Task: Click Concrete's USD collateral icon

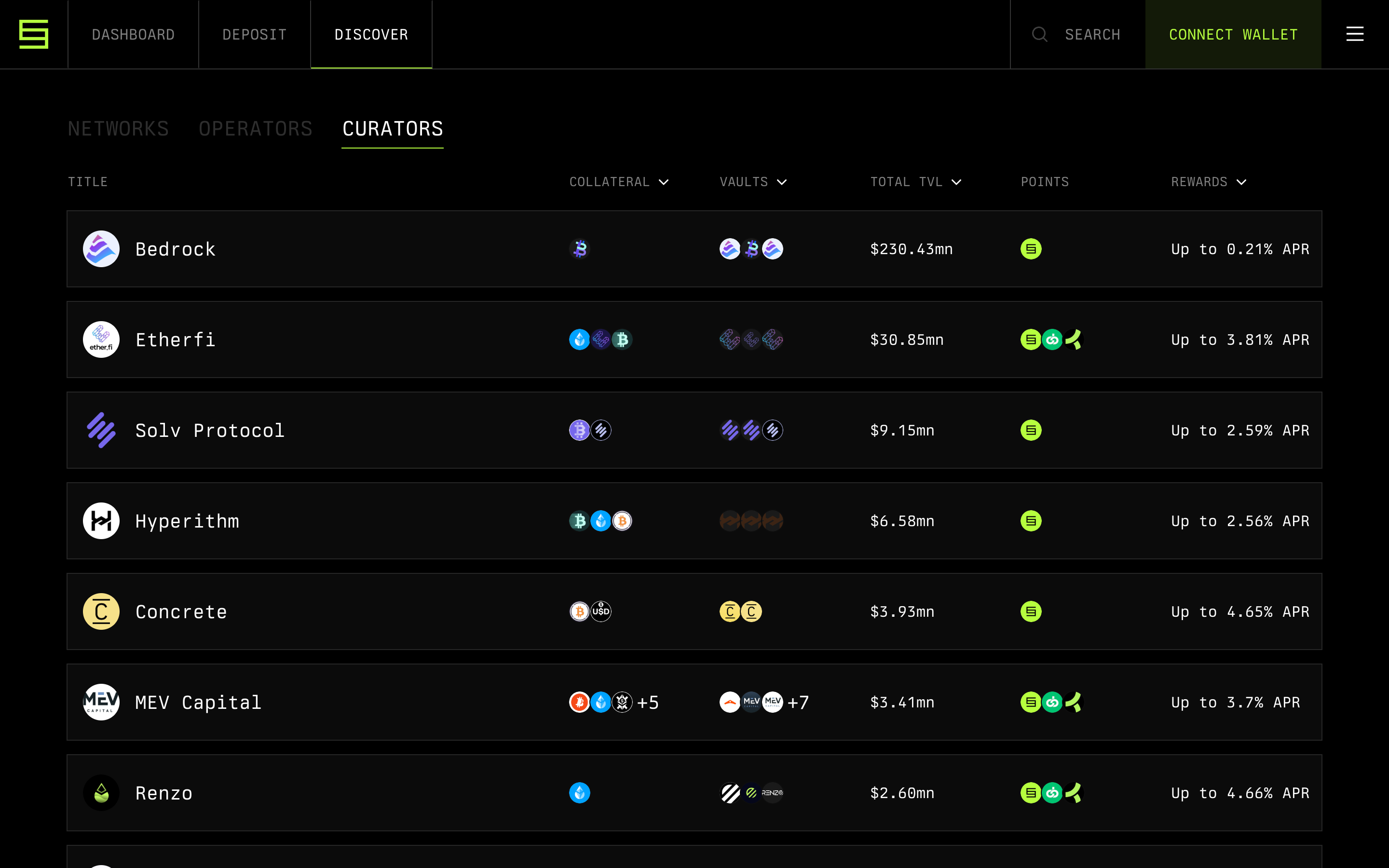Action: [601, 611]
